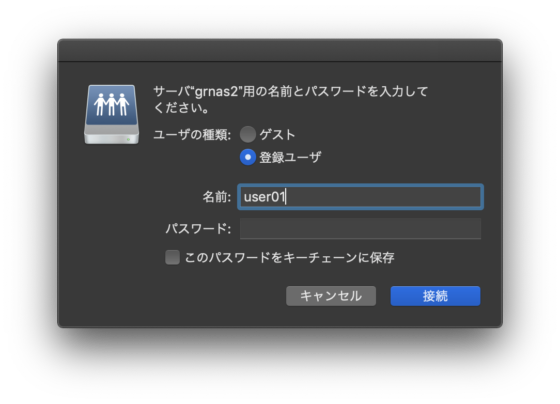Click the 登録ユーザ option label text
Image resolution: width=560 pixels, height=404 pixels.
click(x=290, y=157)
